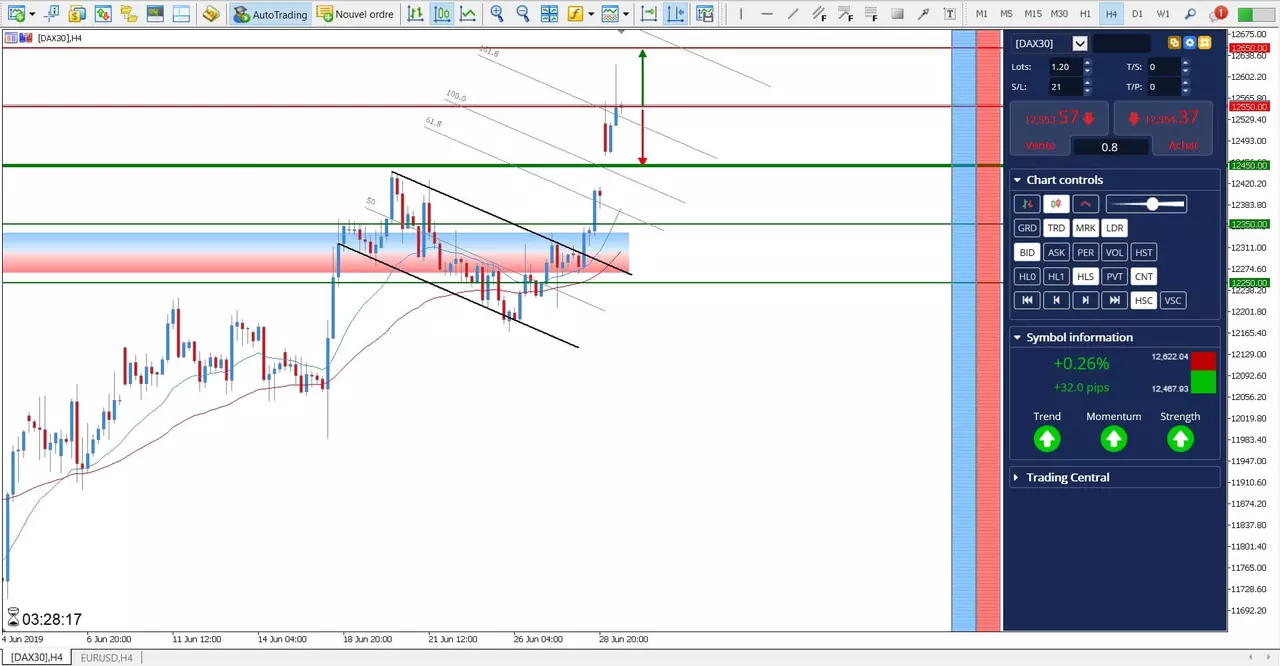Tile chart windows icon
This screenshot has height=666, width=1280.
pos(549,14)
